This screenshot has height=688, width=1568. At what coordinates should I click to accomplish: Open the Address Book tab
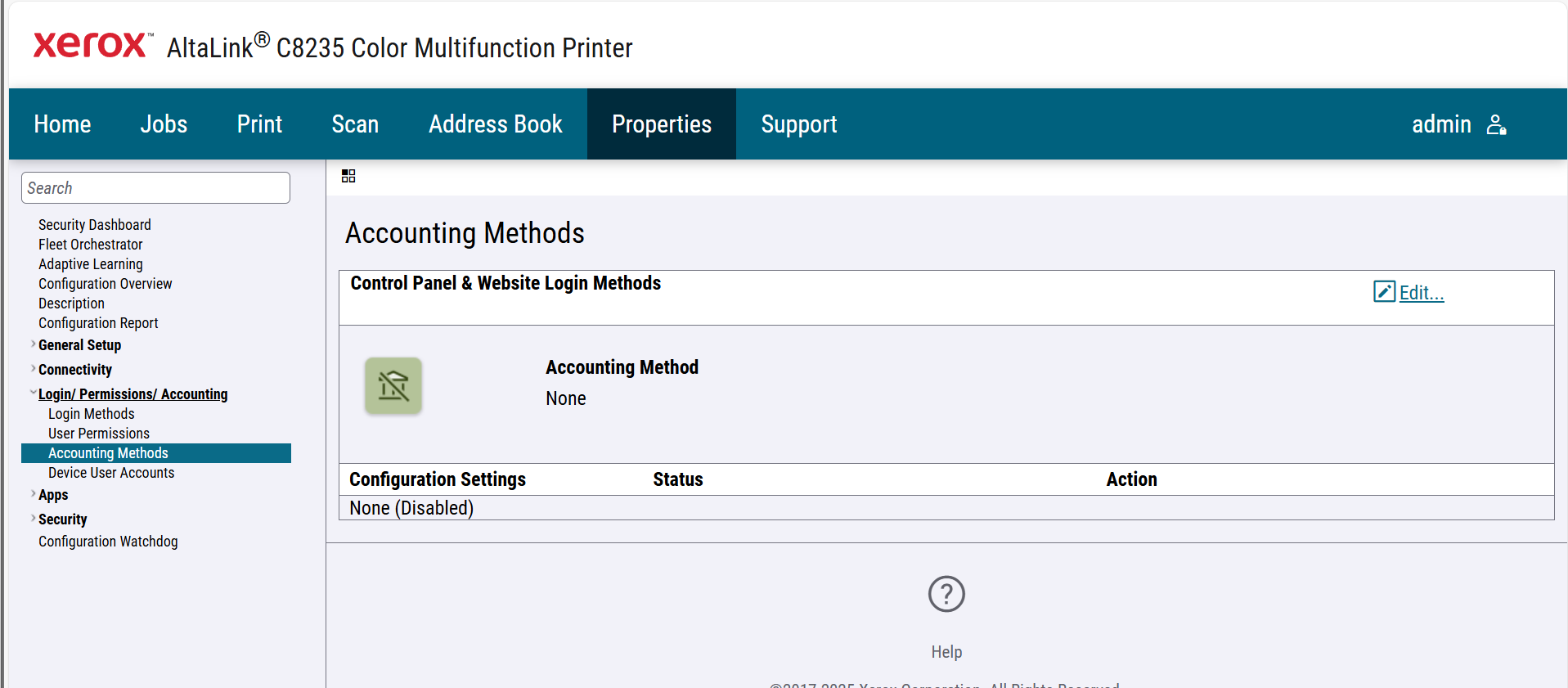click(x=495, y=124)
